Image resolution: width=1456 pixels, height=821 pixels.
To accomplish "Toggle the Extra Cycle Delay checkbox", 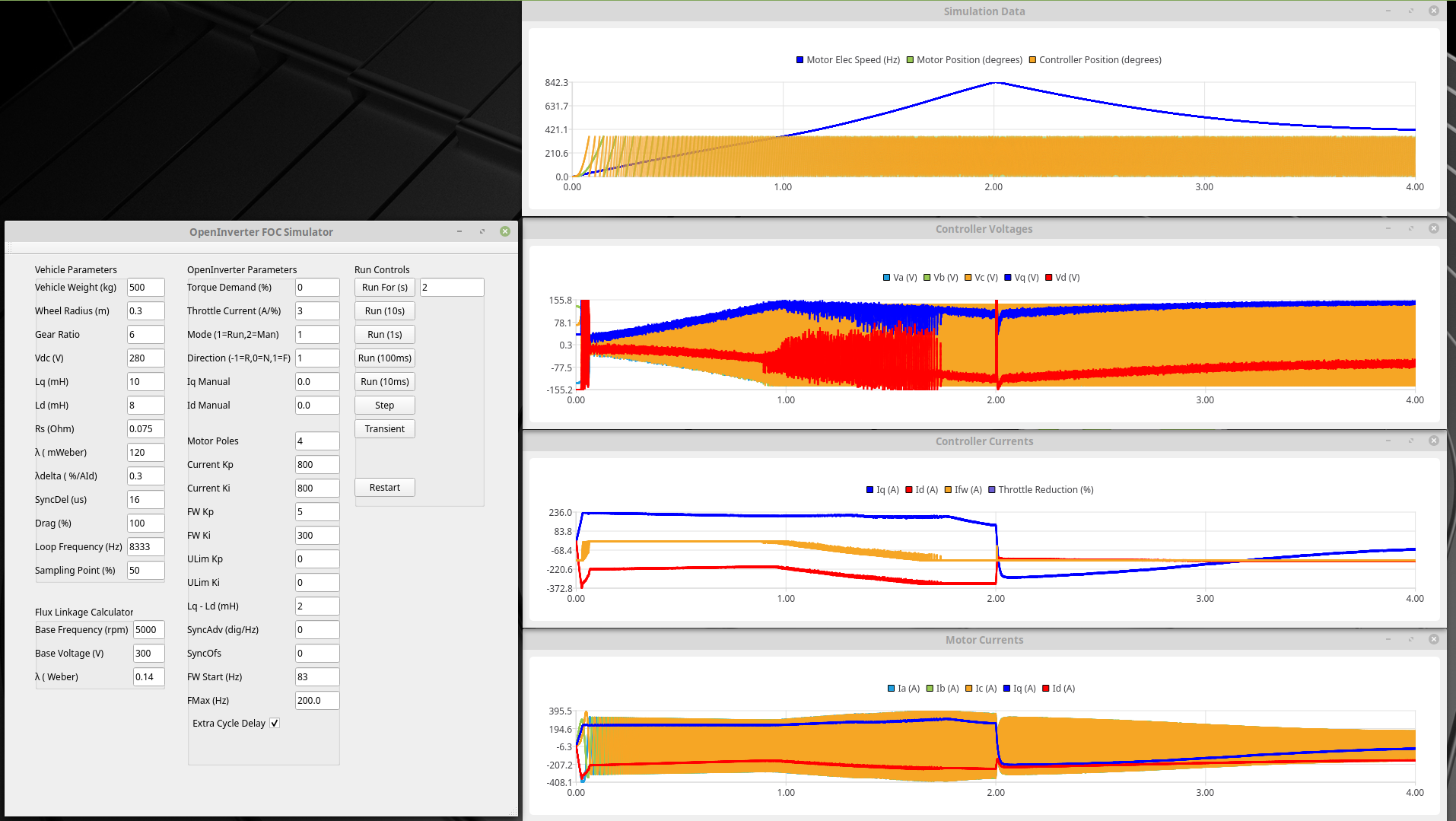I will (x=275, y=724).
